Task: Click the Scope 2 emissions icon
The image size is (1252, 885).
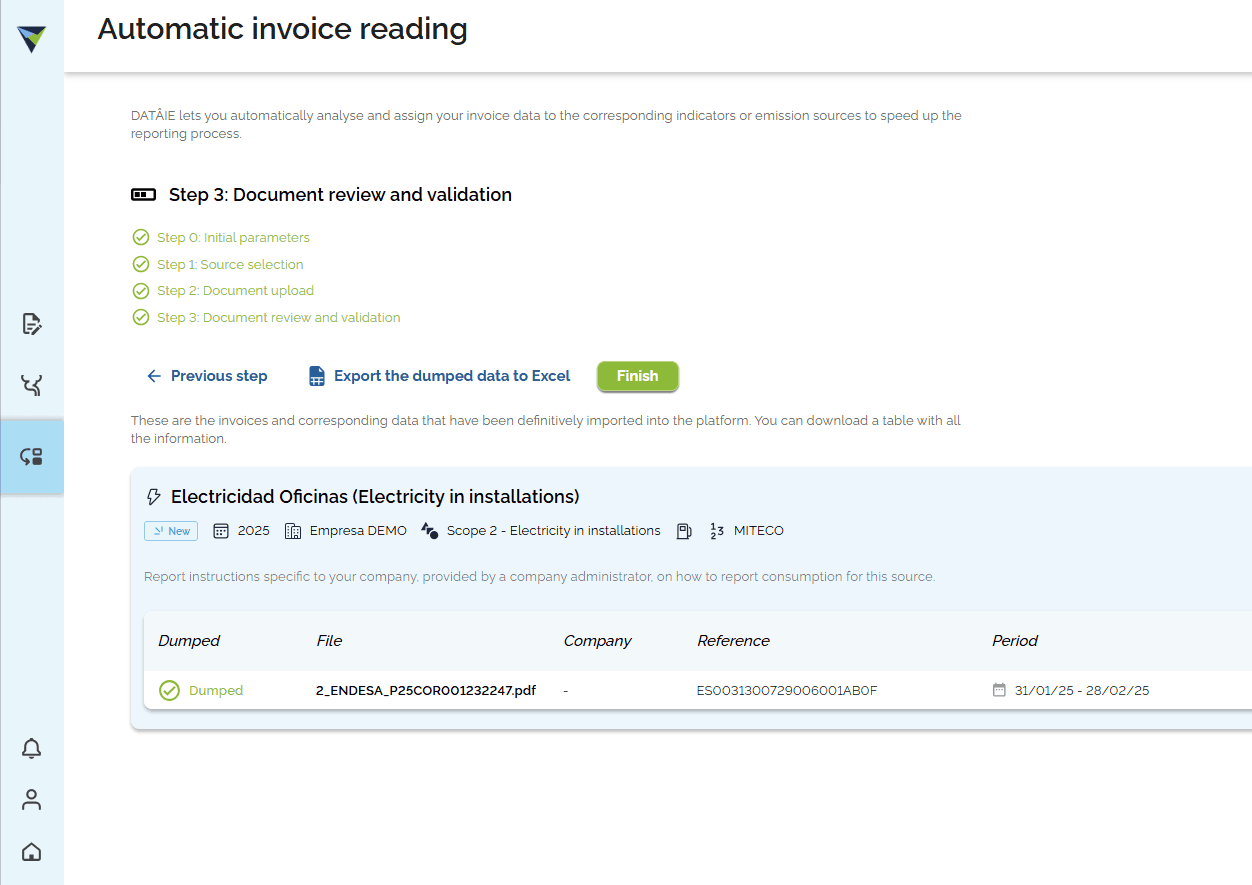Action: (x=430, y=531)
